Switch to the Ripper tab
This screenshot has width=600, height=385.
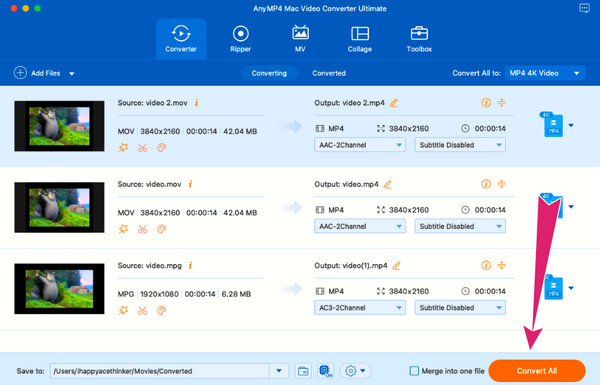[x=241, y=39]
